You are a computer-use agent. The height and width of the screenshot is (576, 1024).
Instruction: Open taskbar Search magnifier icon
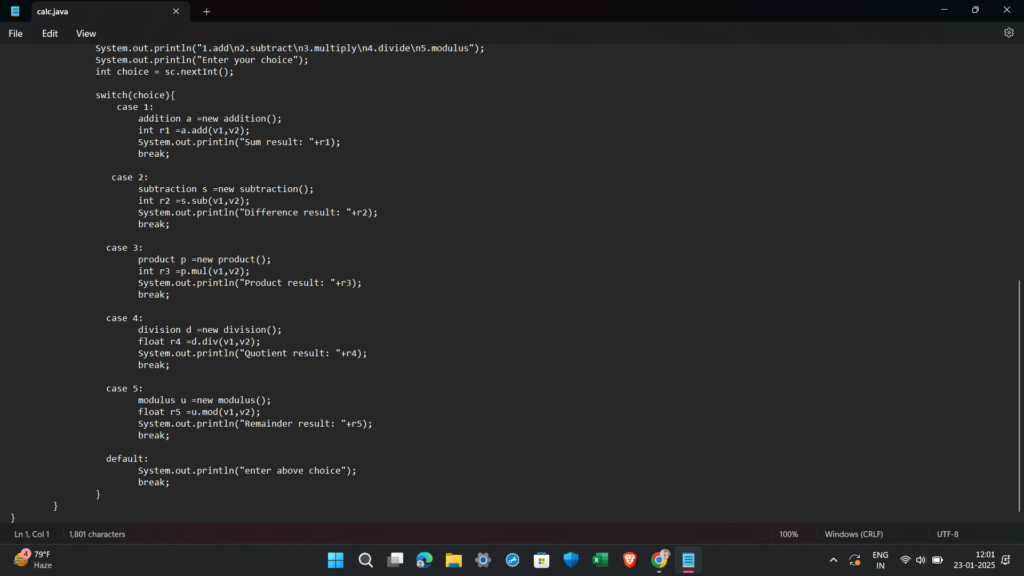point(365,560)
